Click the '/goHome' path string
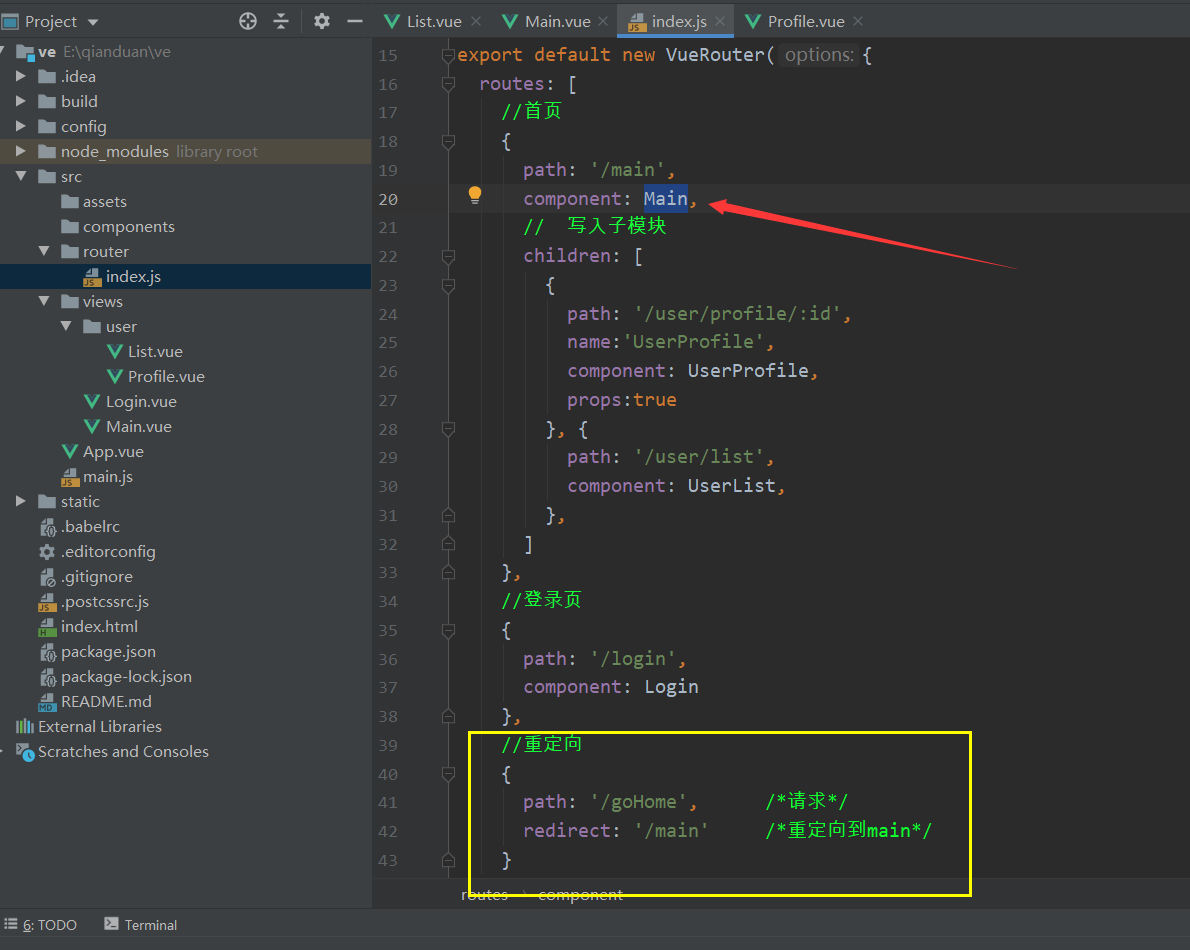The height and width of the screenshot is (950, 1190). coord(638,802)
